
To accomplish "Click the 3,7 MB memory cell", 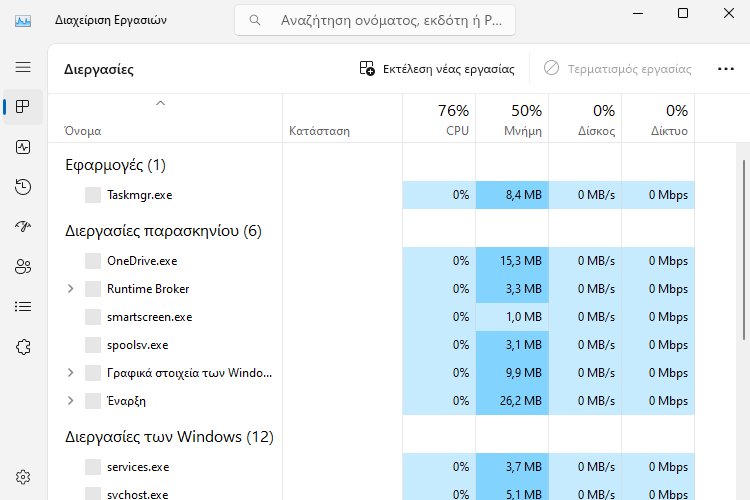I will coord(512,467).
